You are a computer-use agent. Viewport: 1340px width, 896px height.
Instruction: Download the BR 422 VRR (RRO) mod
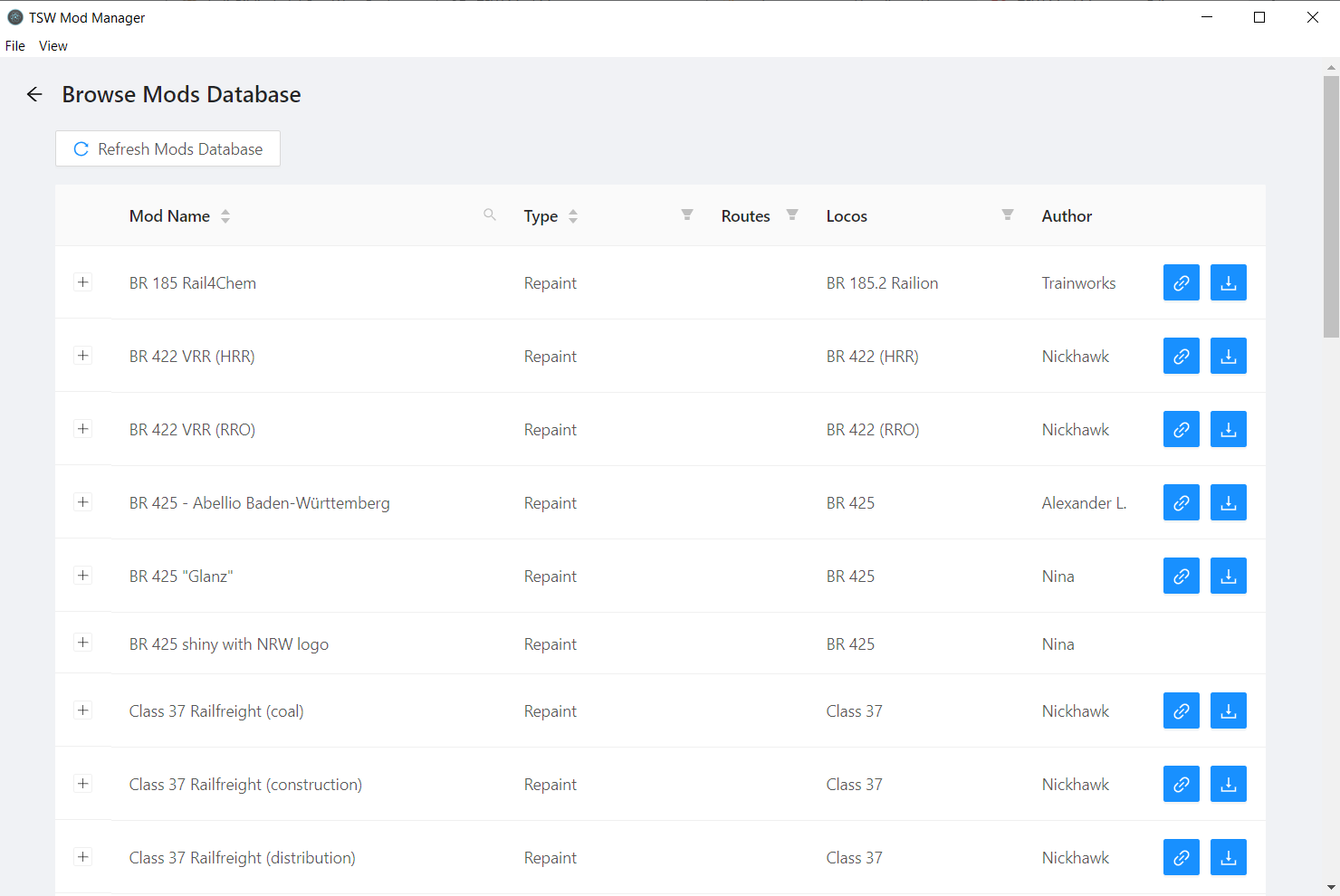(x=1228, y=429)
